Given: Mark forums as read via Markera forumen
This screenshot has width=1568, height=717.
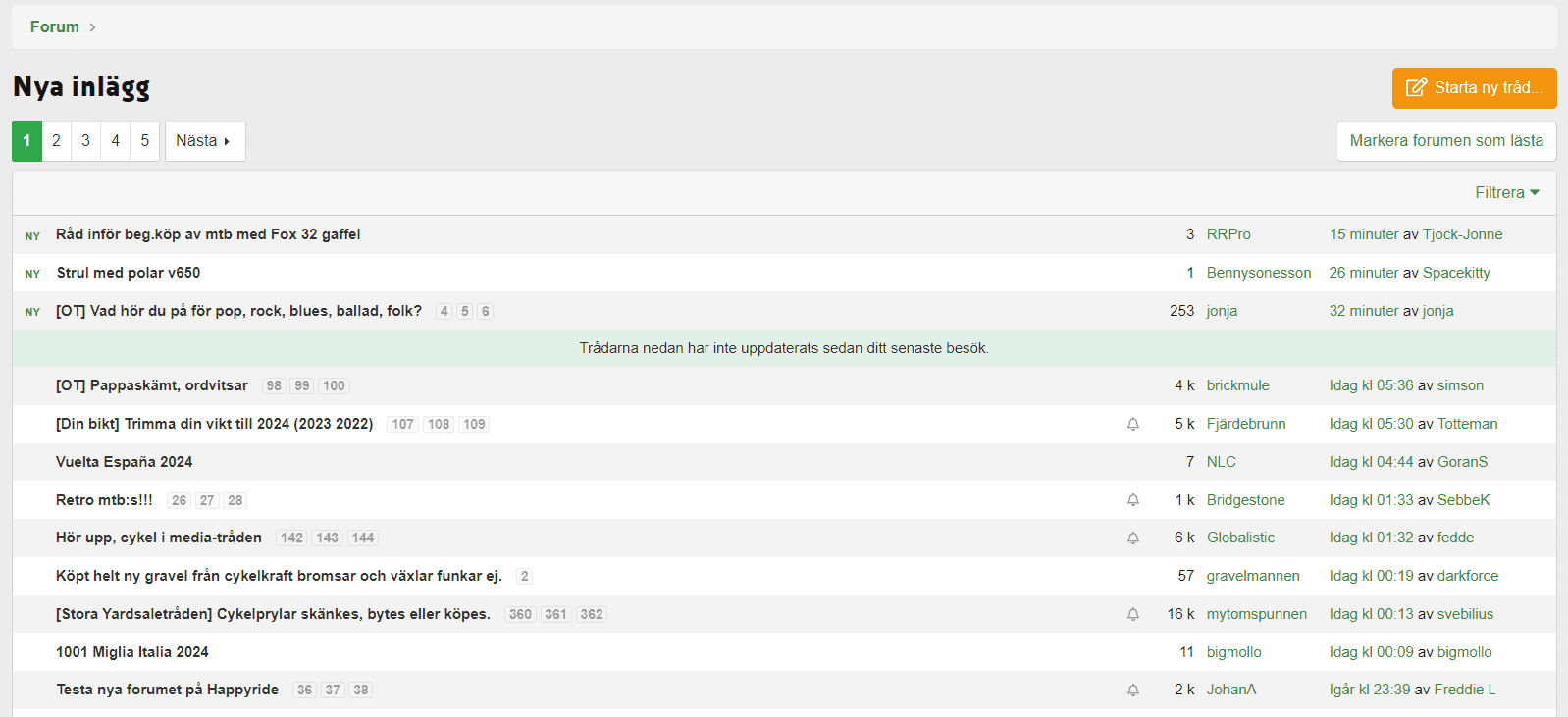Looking at the screenshot, I should pos(1445,141).
